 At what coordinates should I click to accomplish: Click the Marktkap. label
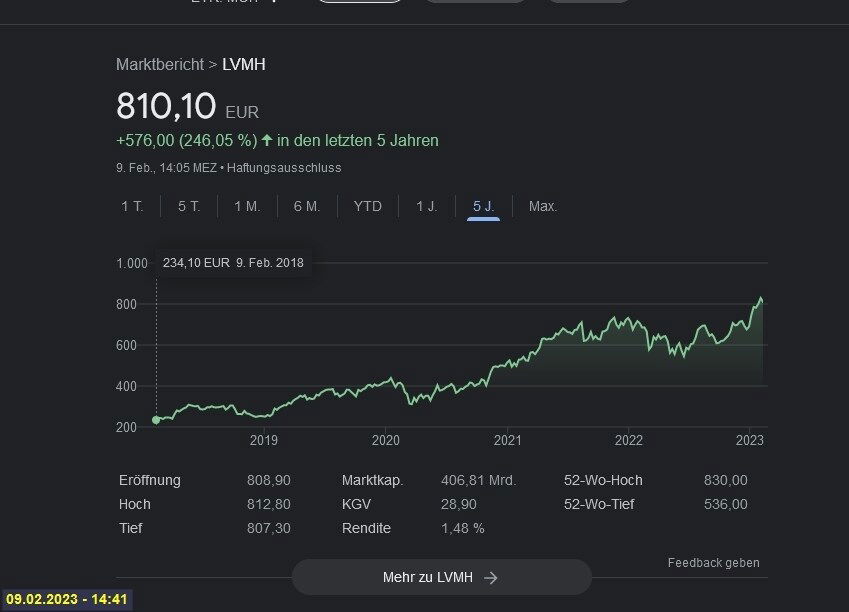[373, 480]
